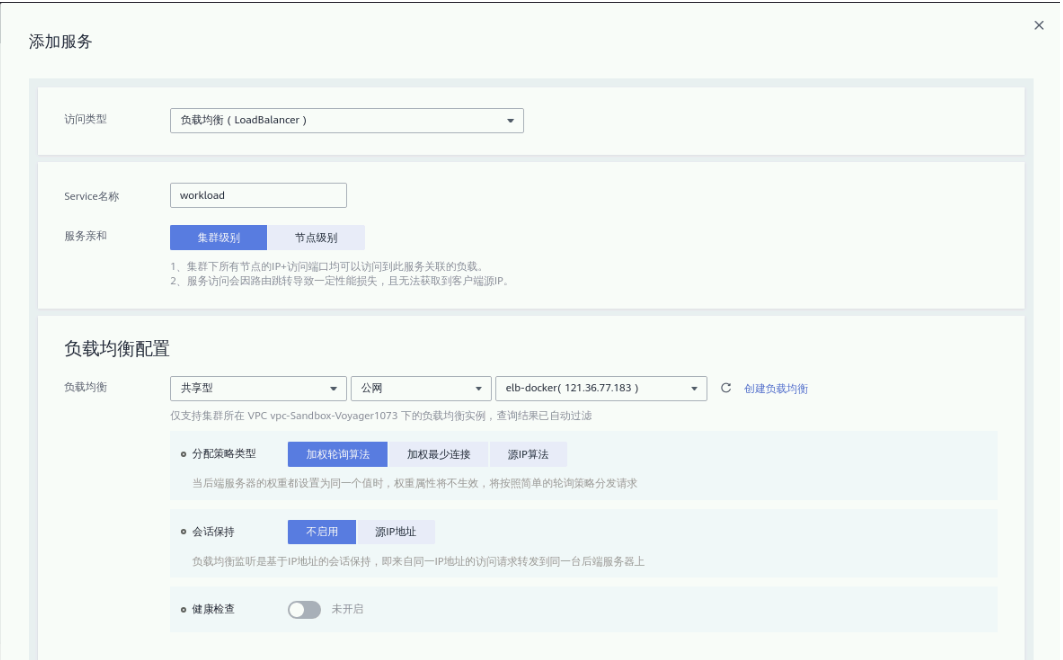Choose 加权最少连接 allocation policy
The height and width of the screenshot is (660, 1063).
coord(438,454)
